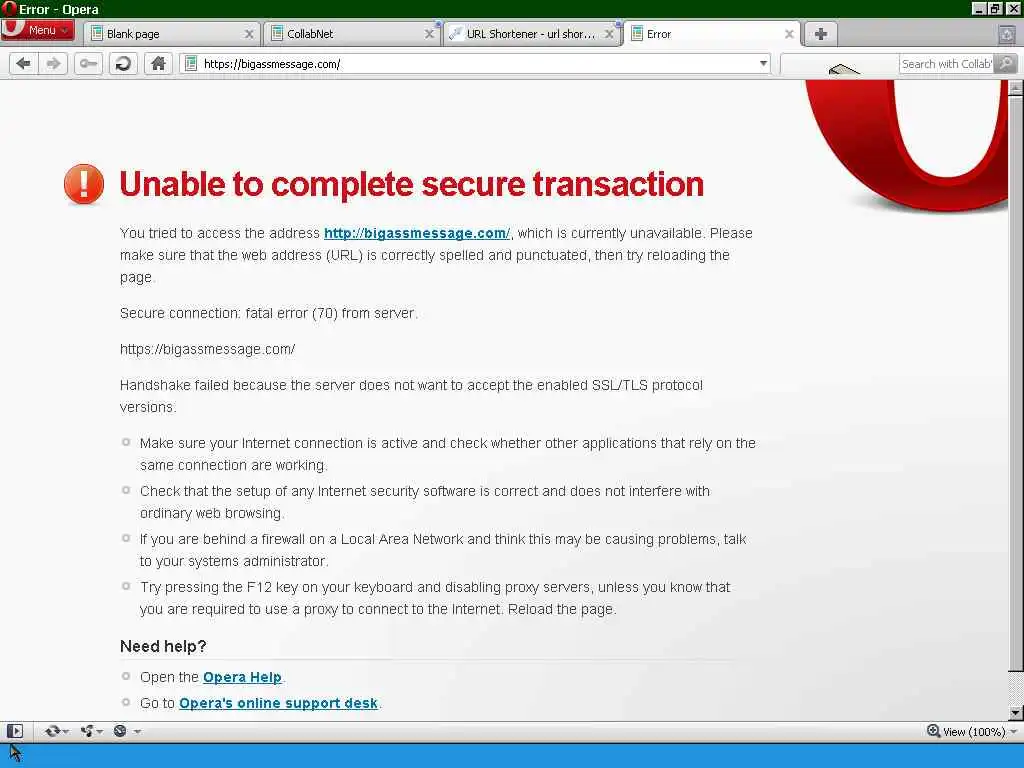
Task: Switch to the URL Shortener tab
Action: (x=532, y=33)
